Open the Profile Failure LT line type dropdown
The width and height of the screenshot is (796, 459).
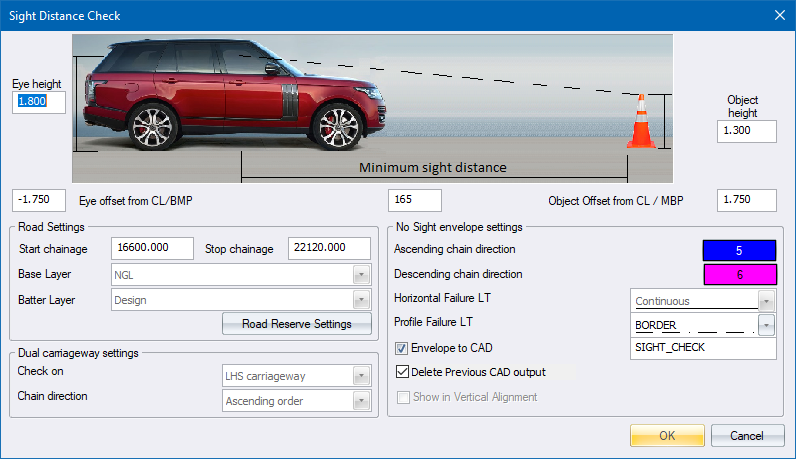coord(767,325)
